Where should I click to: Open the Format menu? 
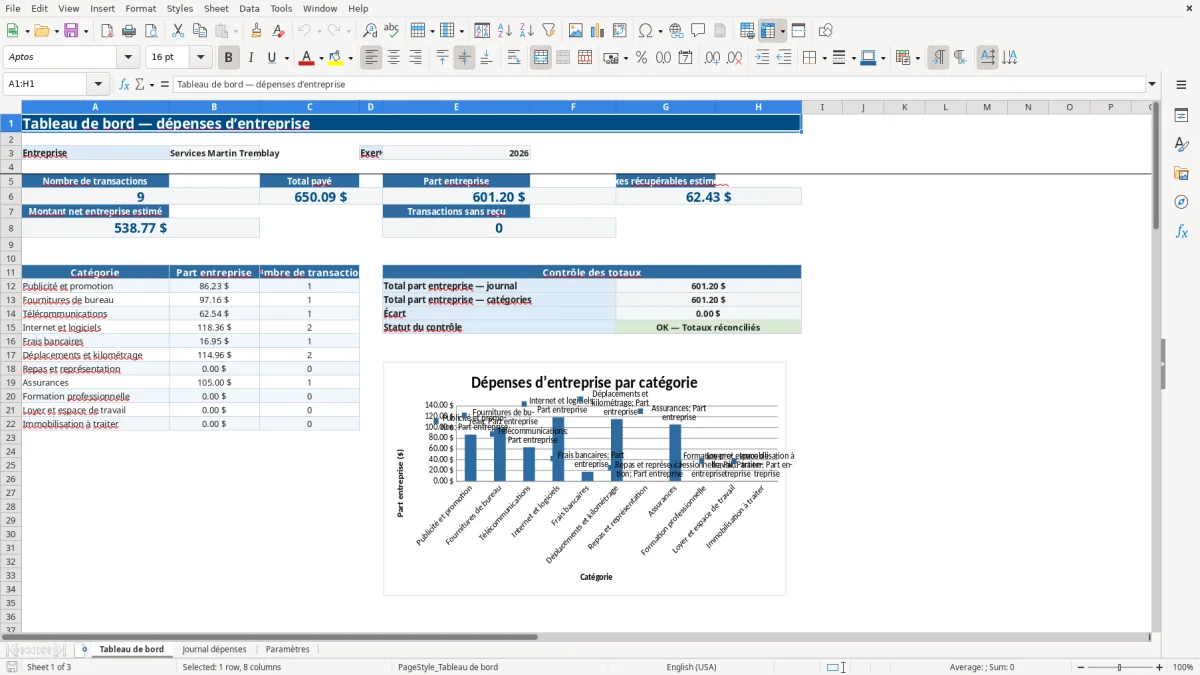(x=140, y=8)
